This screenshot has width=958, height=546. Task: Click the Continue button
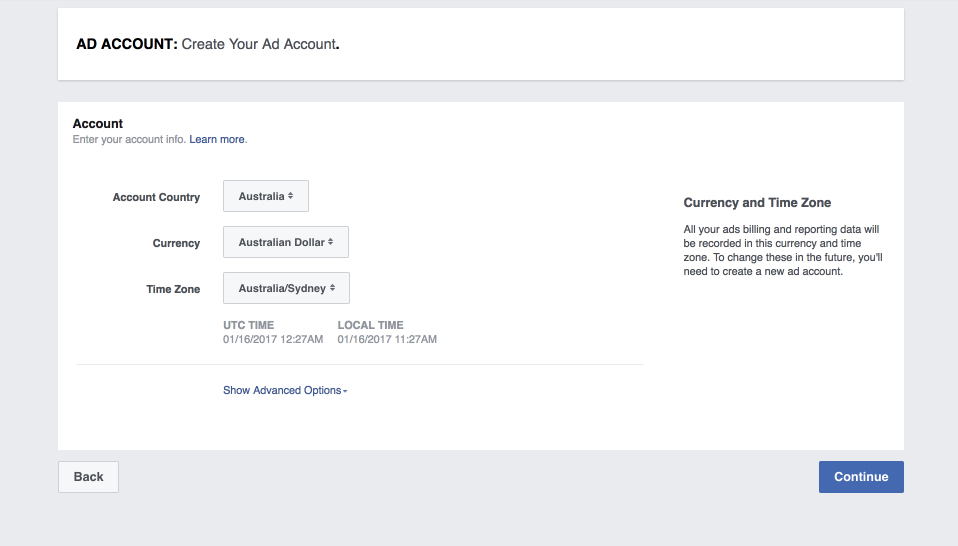click(x=861, y=477)
